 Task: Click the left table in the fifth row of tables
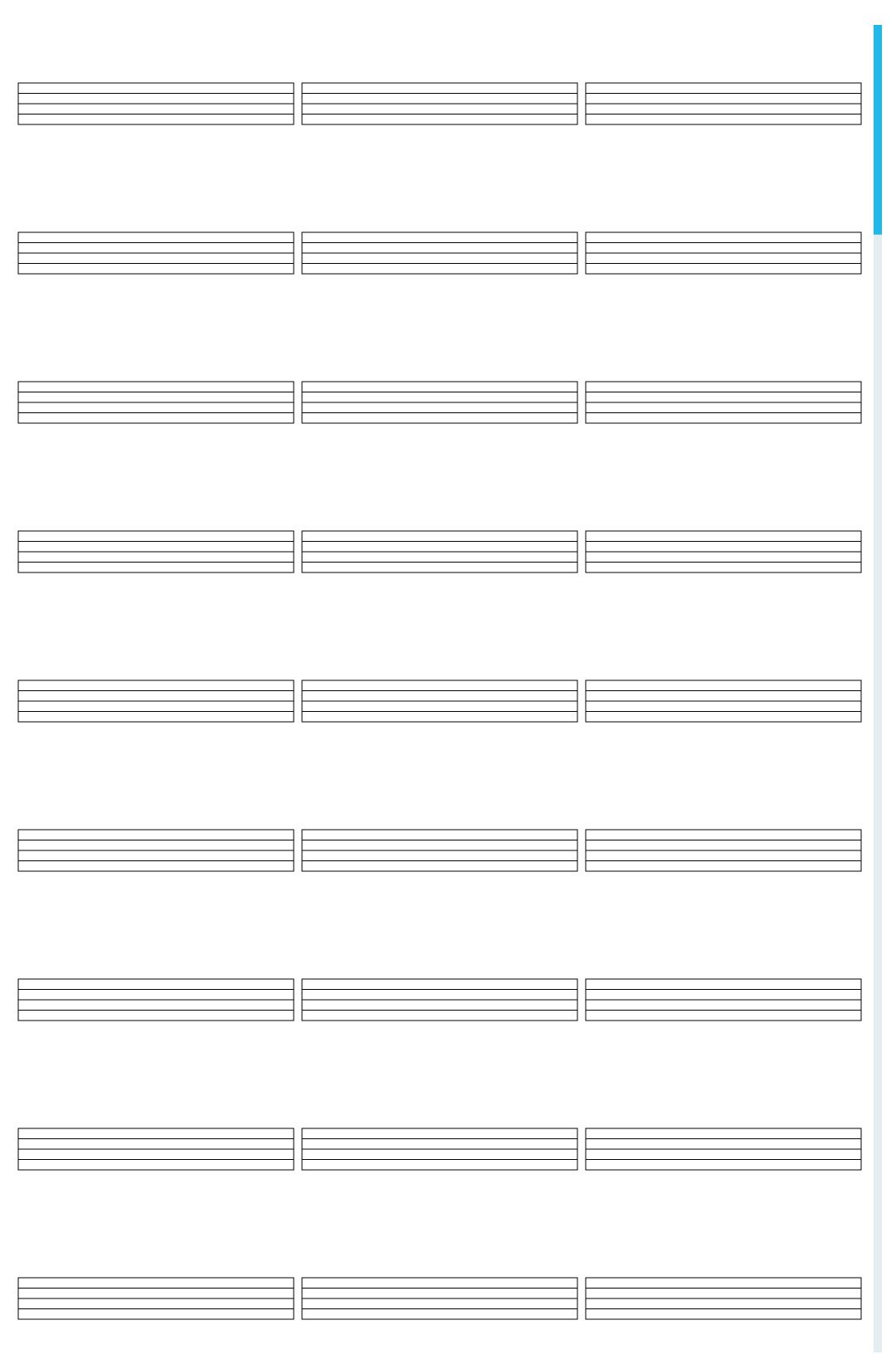pos(156,701)
